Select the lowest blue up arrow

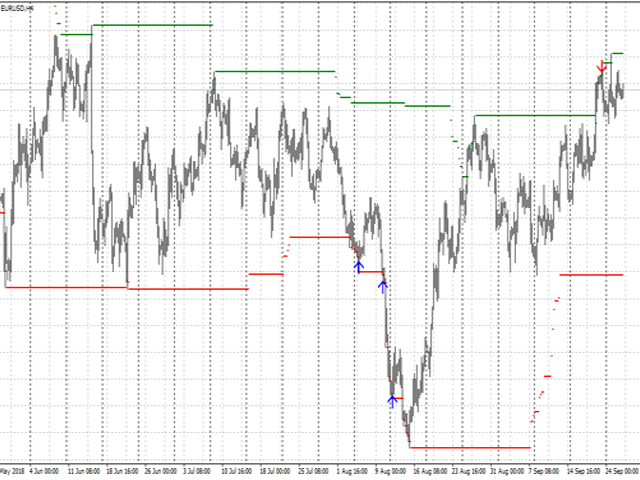point(392,400)
